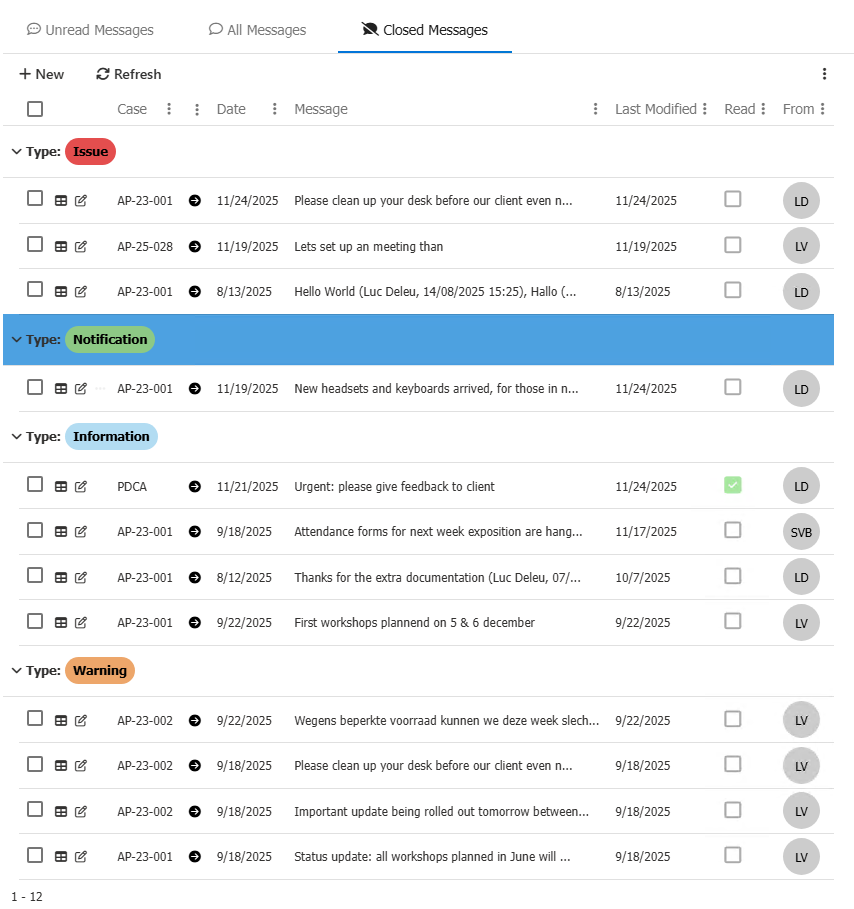The image size is (854, 909).
Task: Click arrow icon in 'Hello World' row
Action: 195,292
